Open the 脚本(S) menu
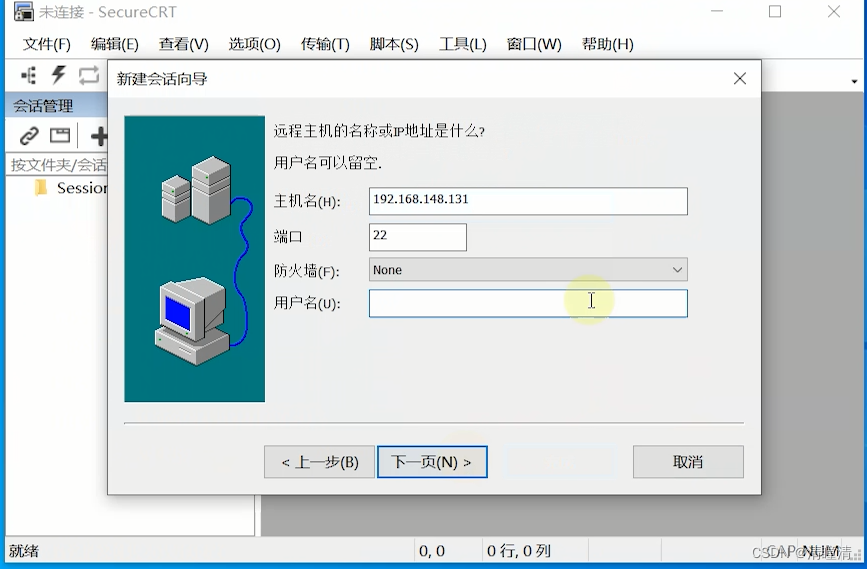Screen dimensions: 867x569 pos(394,44)
